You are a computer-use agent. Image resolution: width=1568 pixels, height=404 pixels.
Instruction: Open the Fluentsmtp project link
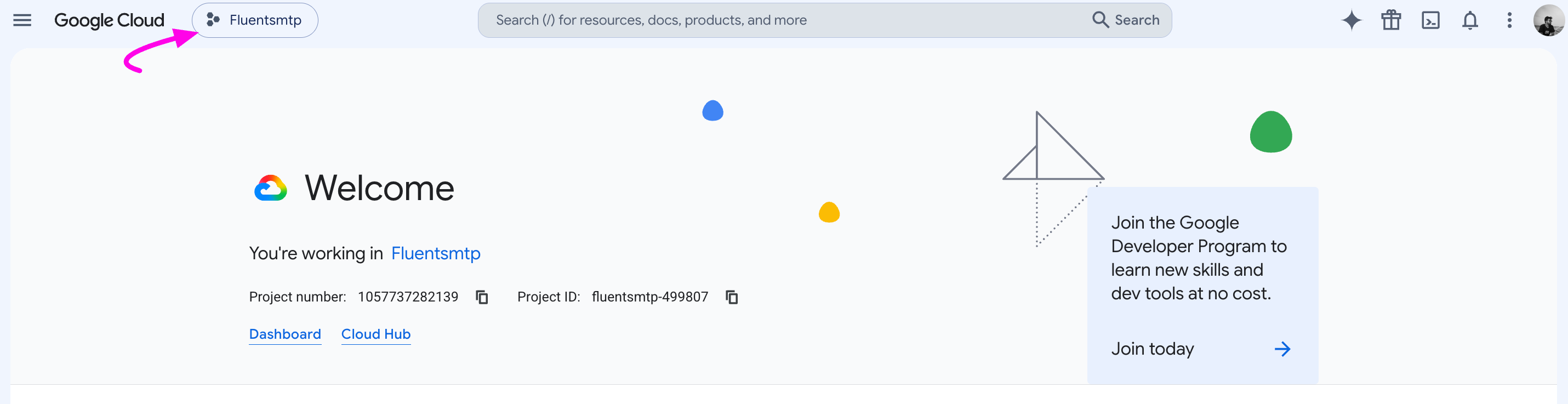[435, 253]
